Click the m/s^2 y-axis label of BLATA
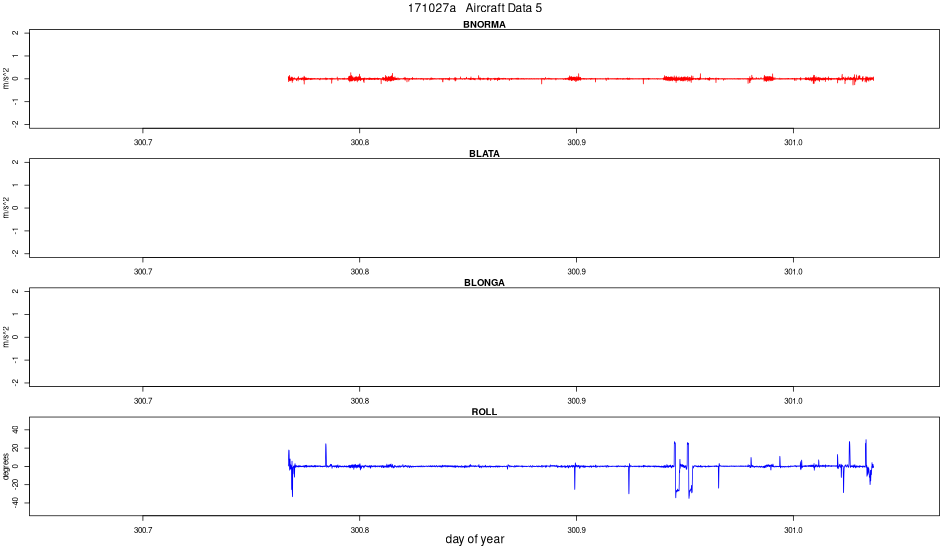 coord(6,208)
